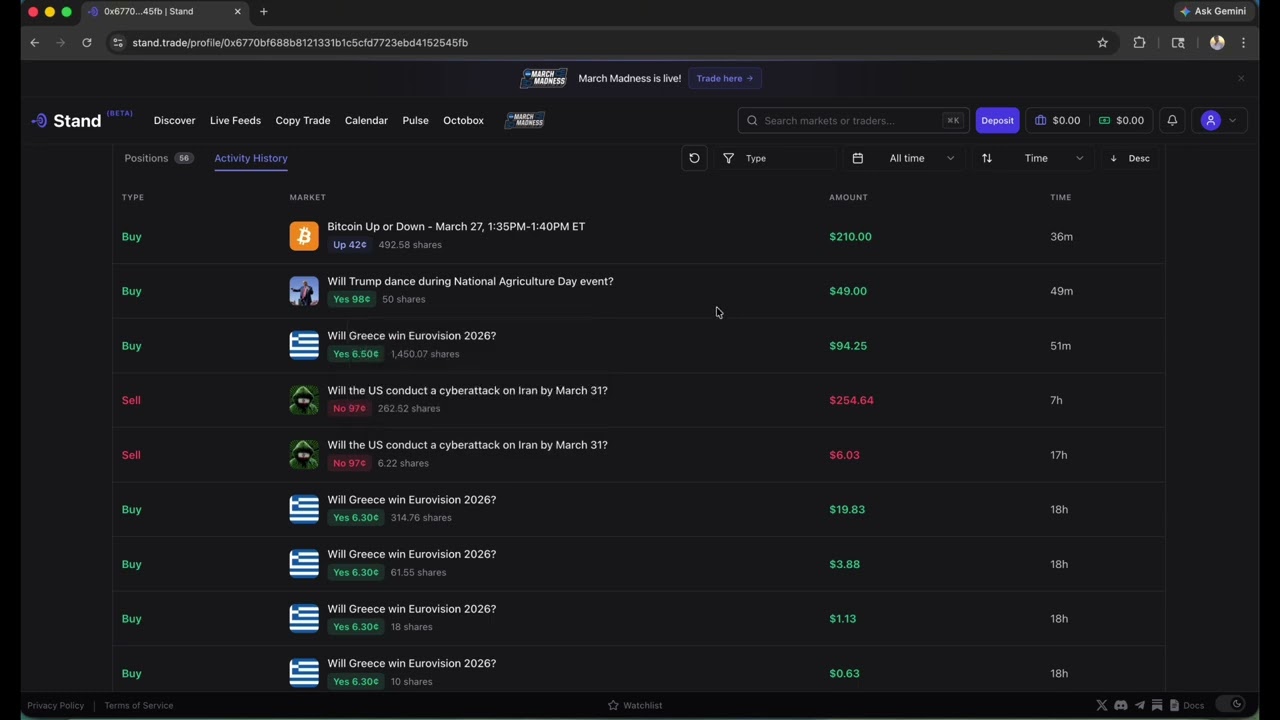Open the Discord link in footer
This screenshot has width=1280, height=720.
coord(1121,705)
